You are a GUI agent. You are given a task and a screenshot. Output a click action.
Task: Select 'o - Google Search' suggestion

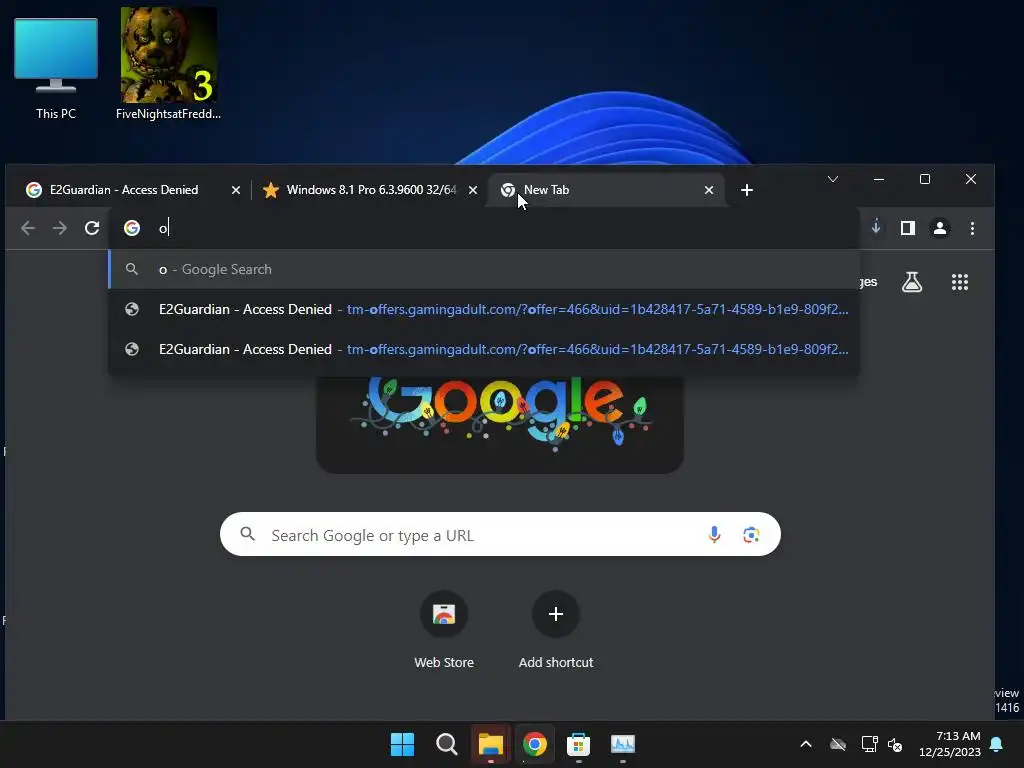[x=484, y=269]
